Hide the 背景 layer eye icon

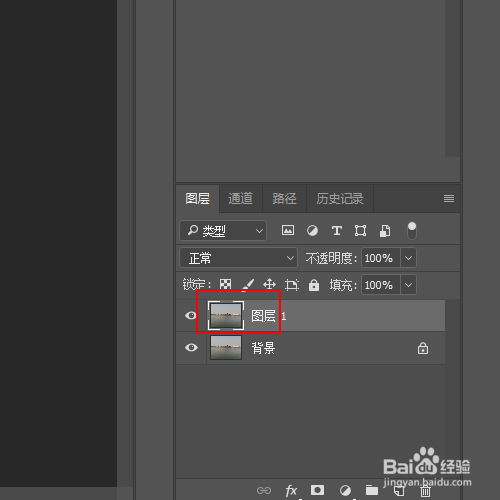click(x=191, y=348)
